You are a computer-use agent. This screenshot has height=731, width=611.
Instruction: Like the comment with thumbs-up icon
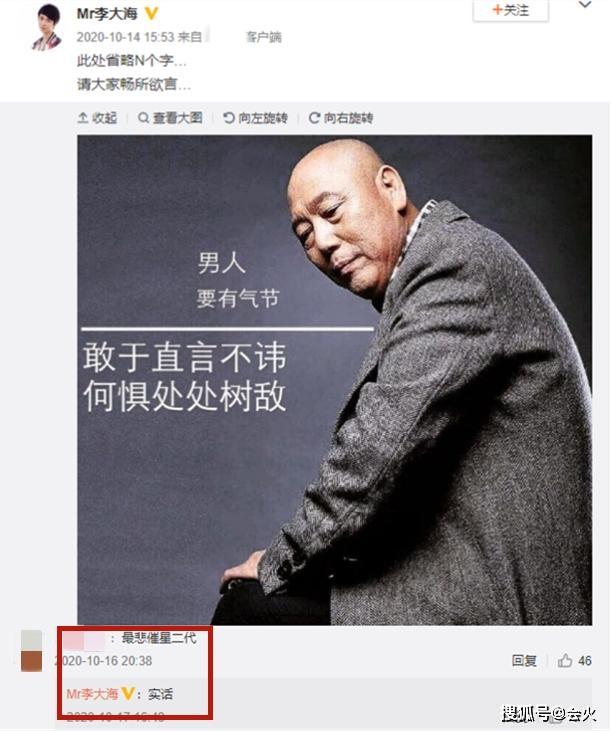565,660
